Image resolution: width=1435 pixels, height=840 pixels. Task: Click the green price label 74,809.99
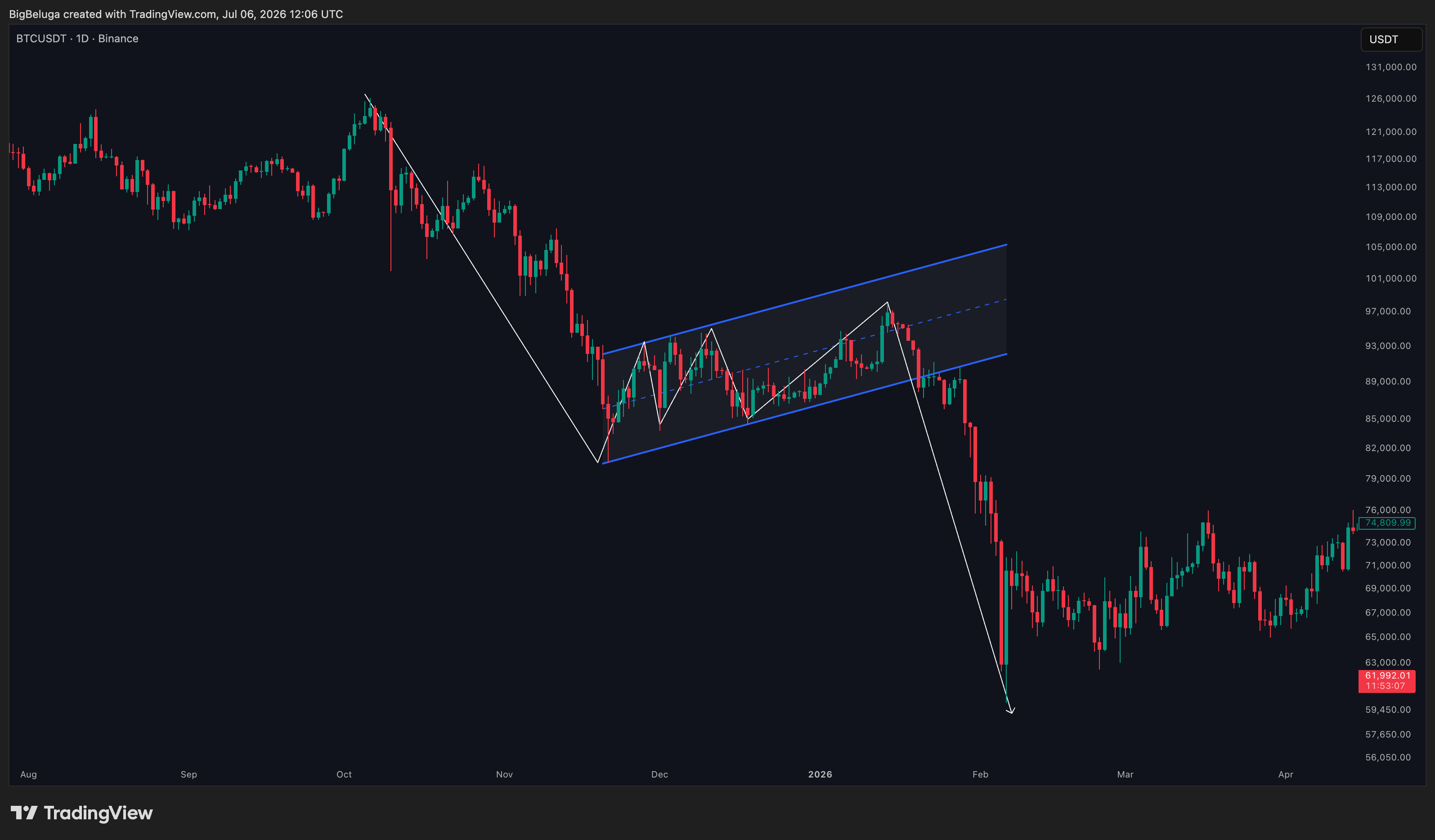[1387, 523]
